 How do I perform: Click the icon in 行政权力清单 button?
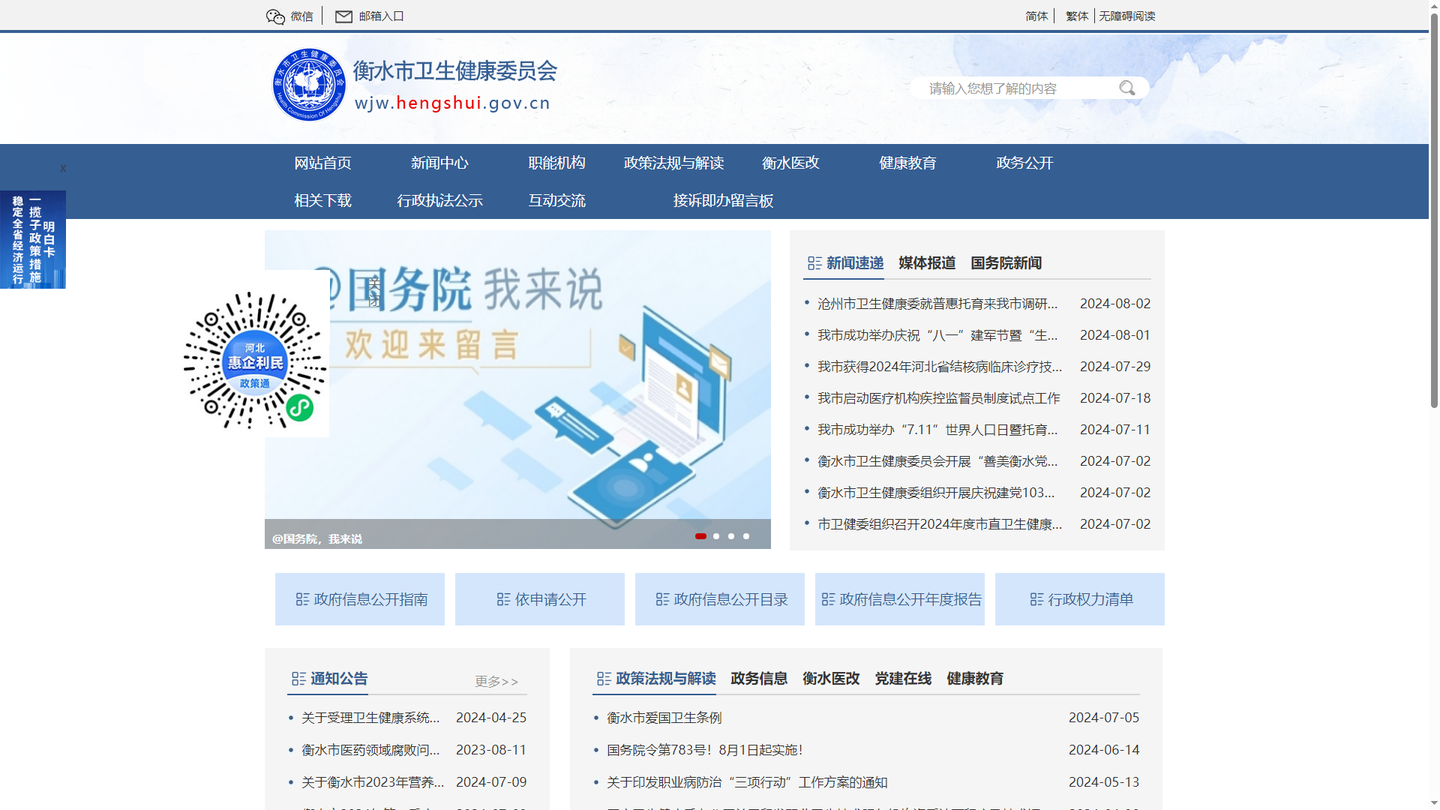click(1036, 599)
